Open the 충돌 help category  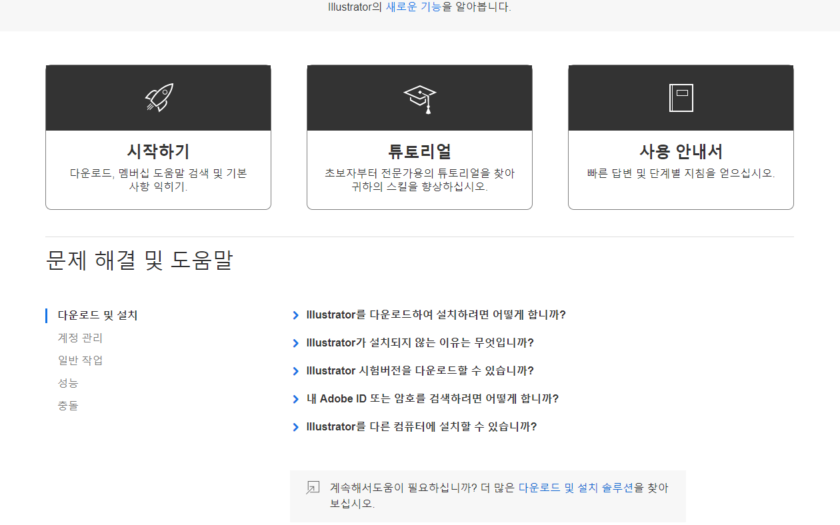pyautogui.click(x=68, y=405)
